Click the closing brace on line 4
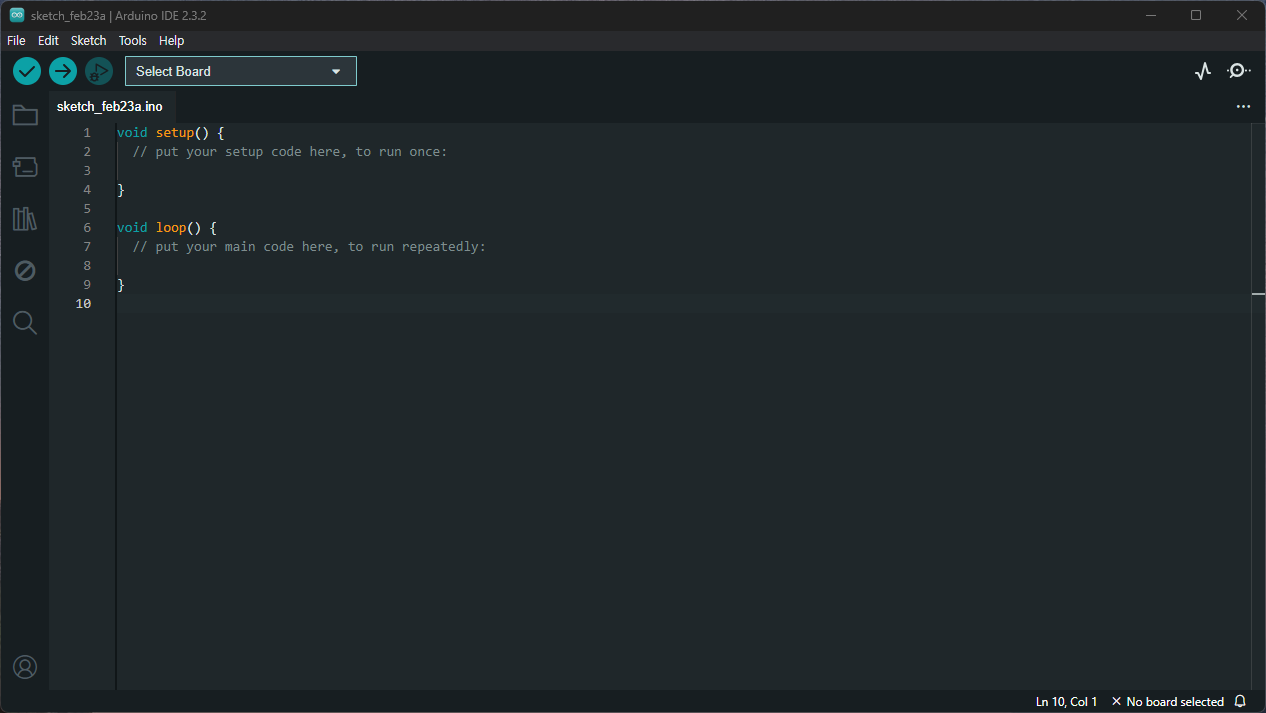The image size is (1266, 713). pos(121,190)
